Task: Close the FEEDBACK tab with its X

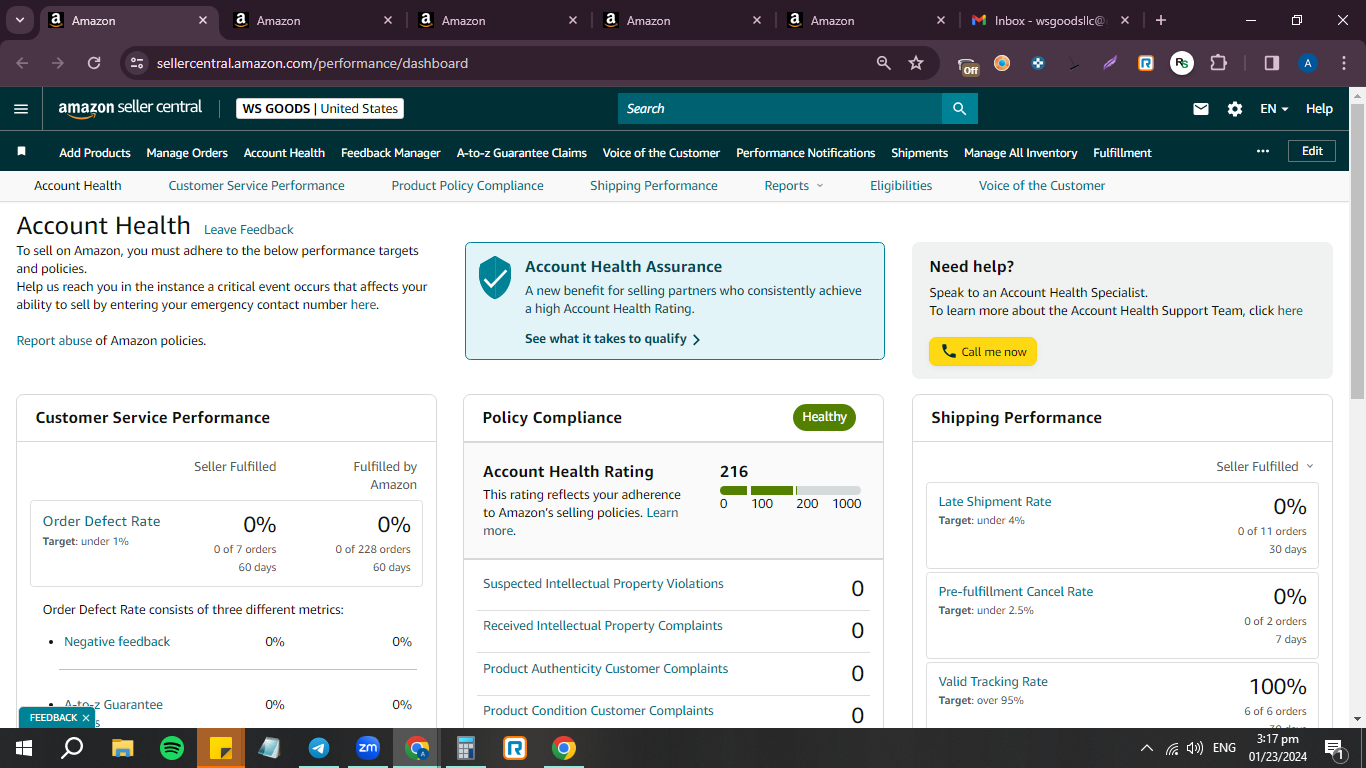Action: pos(86,718)
